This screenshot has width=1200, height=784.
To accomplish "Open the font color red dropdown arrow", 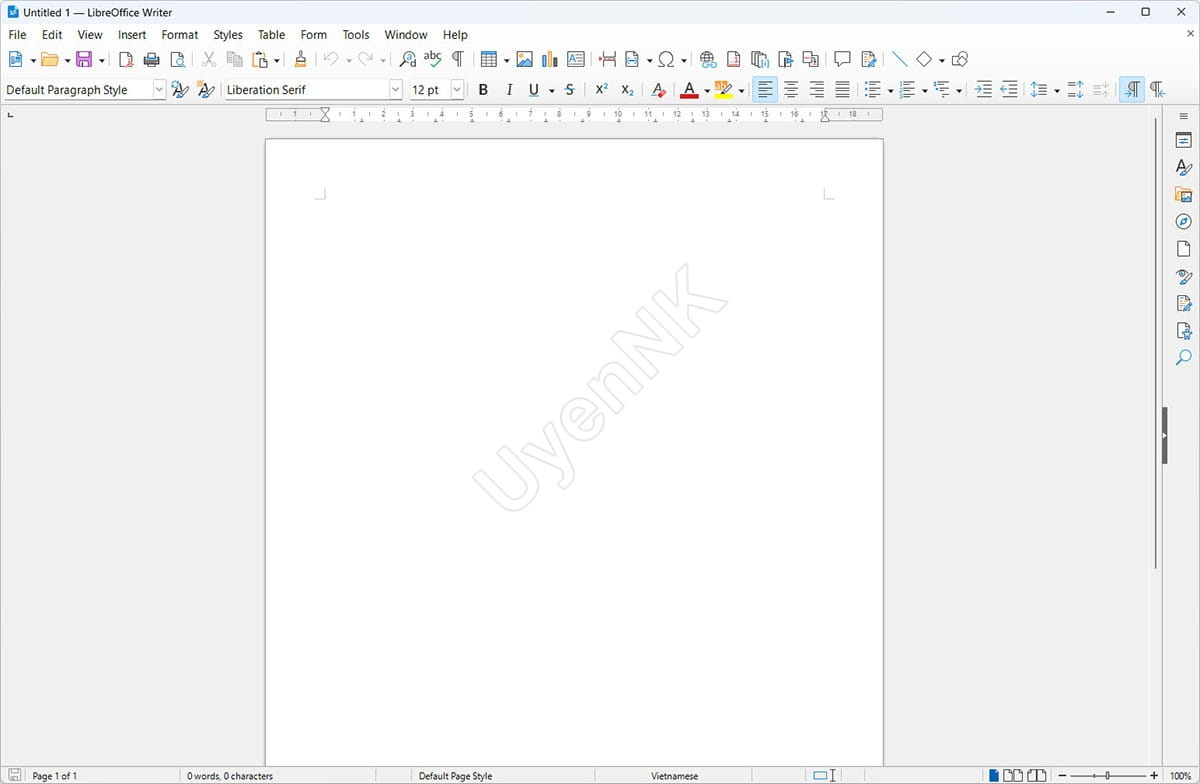I will click(x=707, y=91).
